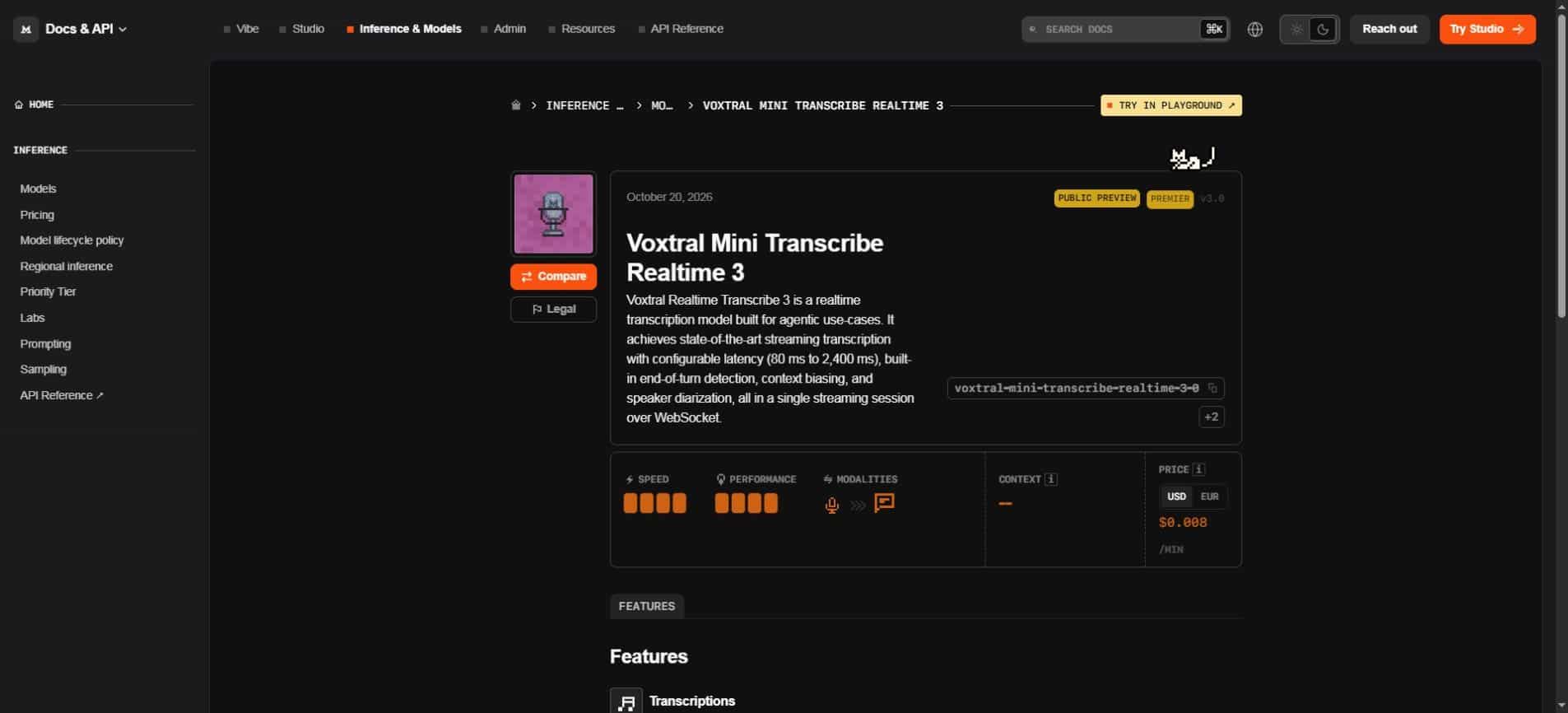Click the microphone model thumbnail
The height and width of the screenshot is (713, 1568).
coord(553,214)
